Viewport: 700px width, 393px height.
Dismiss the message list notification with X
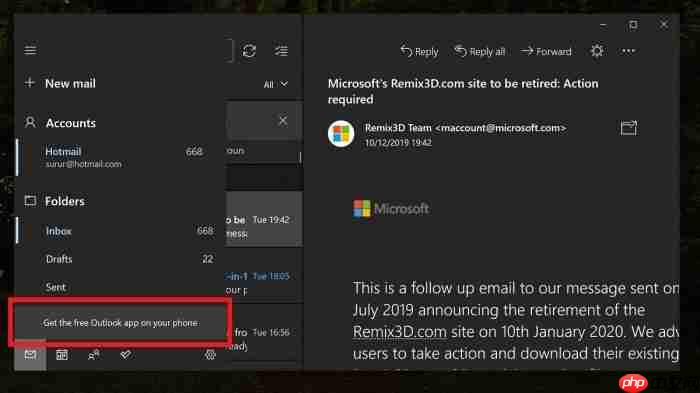tap(283, 121)
